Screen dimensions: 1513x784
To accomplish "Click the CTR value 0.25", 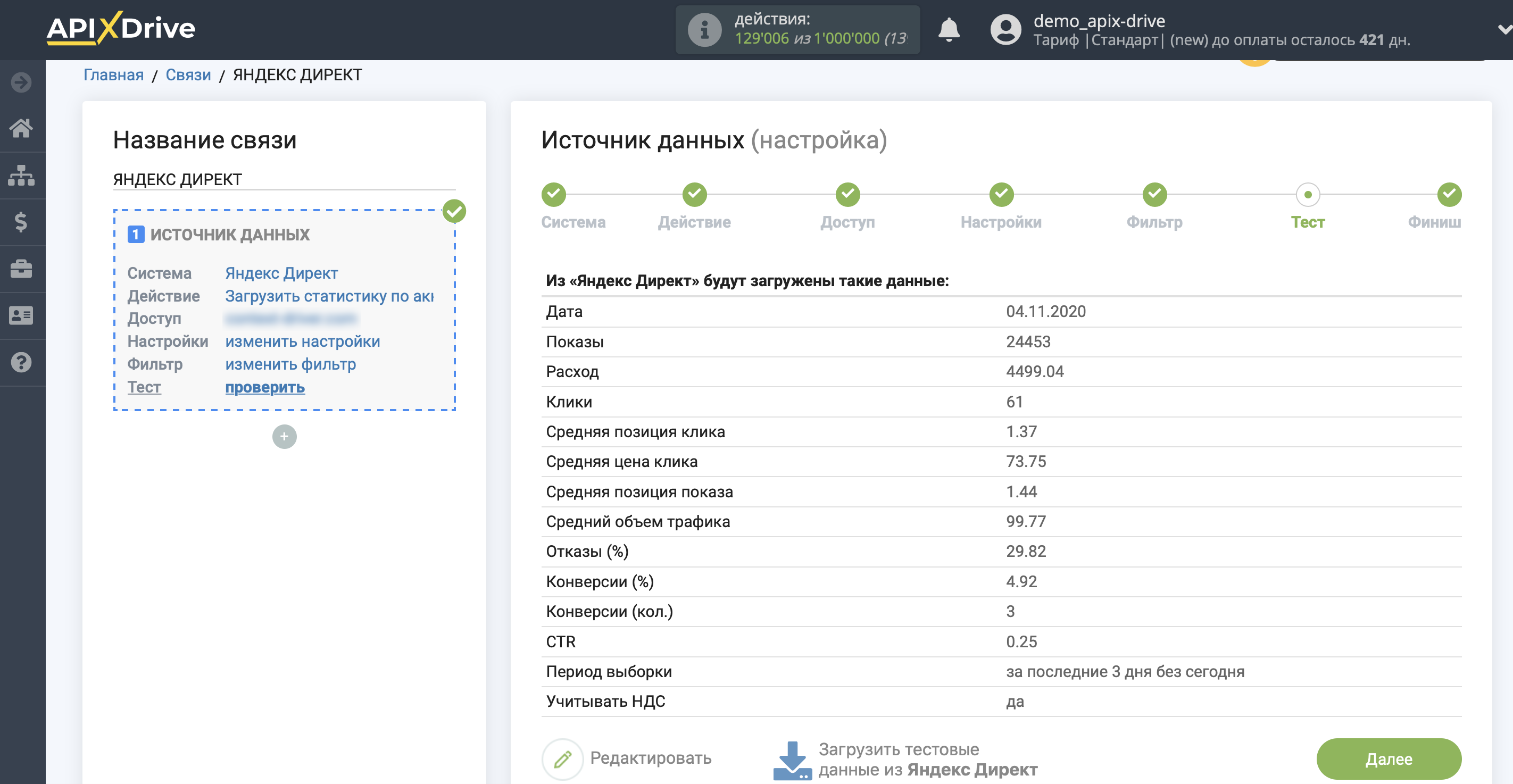I will pyautogui.click(x=1021, y=641).
